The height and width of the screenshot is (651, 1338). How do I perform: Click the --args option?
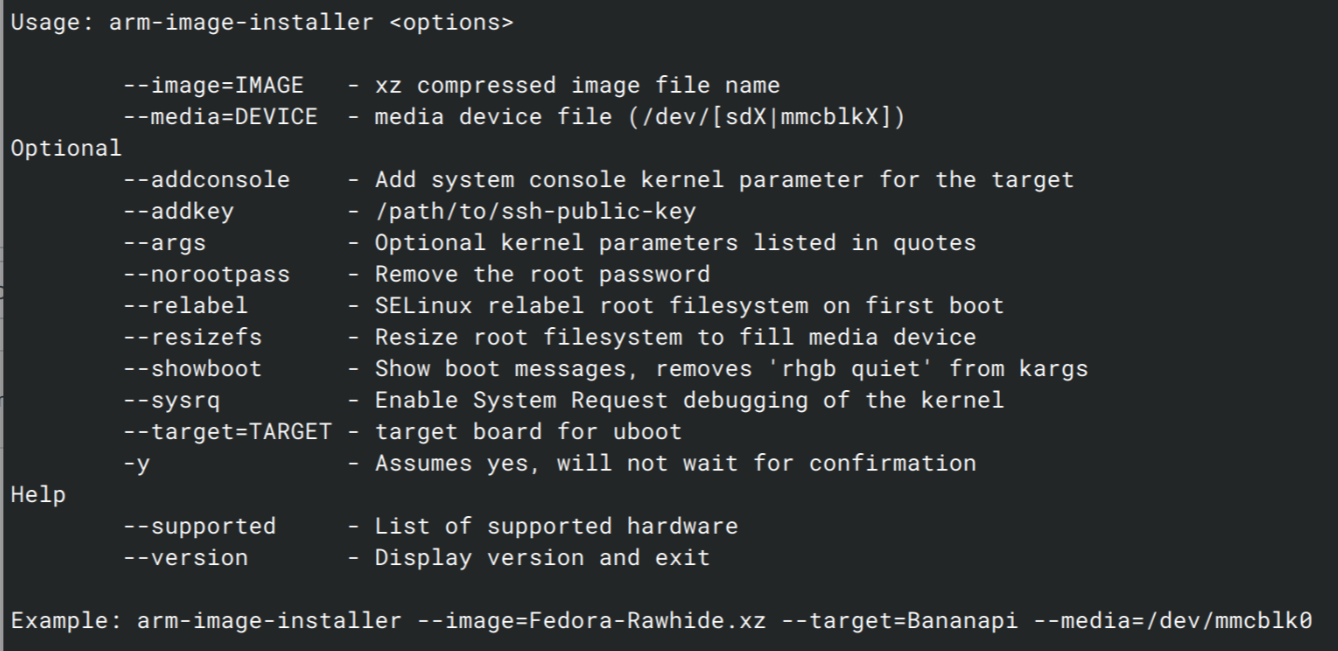[x=164, y=243]
